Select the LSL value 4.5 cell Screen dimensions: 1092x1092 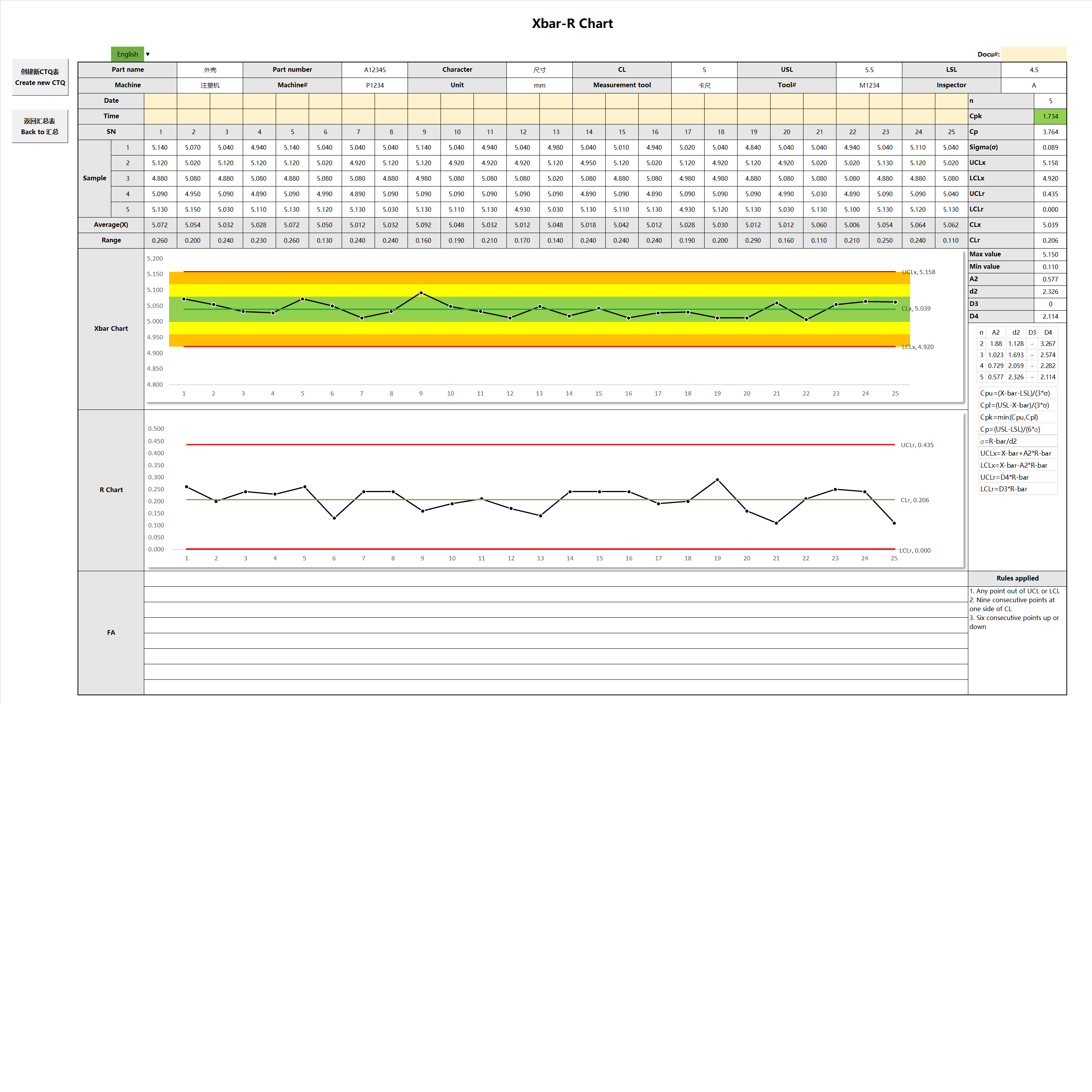[x=1034, y=69]
